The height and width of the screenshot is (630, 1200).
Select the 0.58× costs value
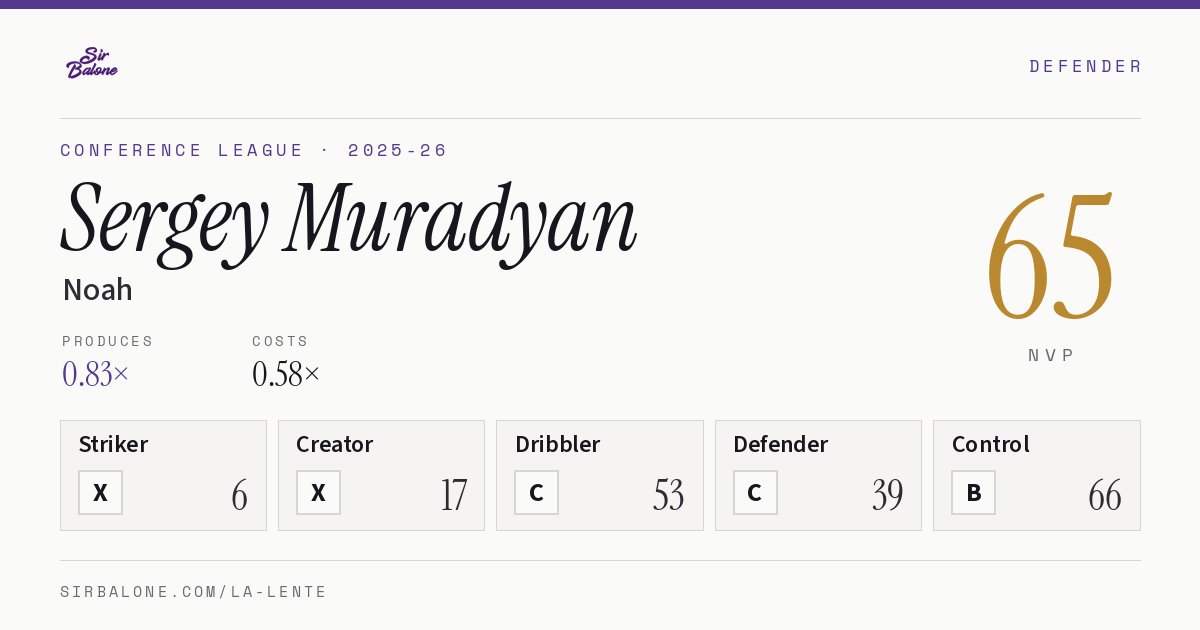tap(286, 374)
